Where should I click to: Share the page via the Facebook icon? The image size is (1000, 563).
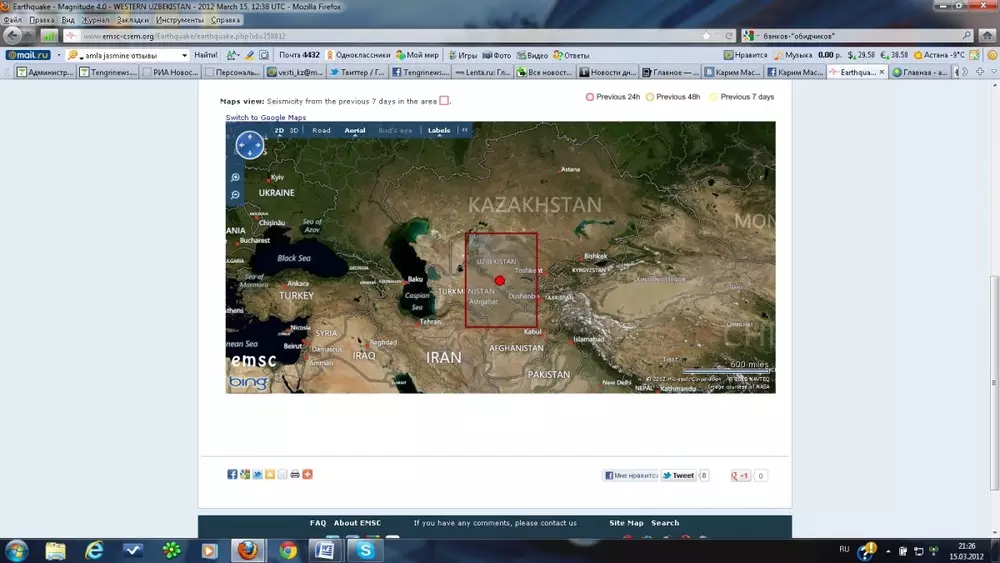pos(232,474)
